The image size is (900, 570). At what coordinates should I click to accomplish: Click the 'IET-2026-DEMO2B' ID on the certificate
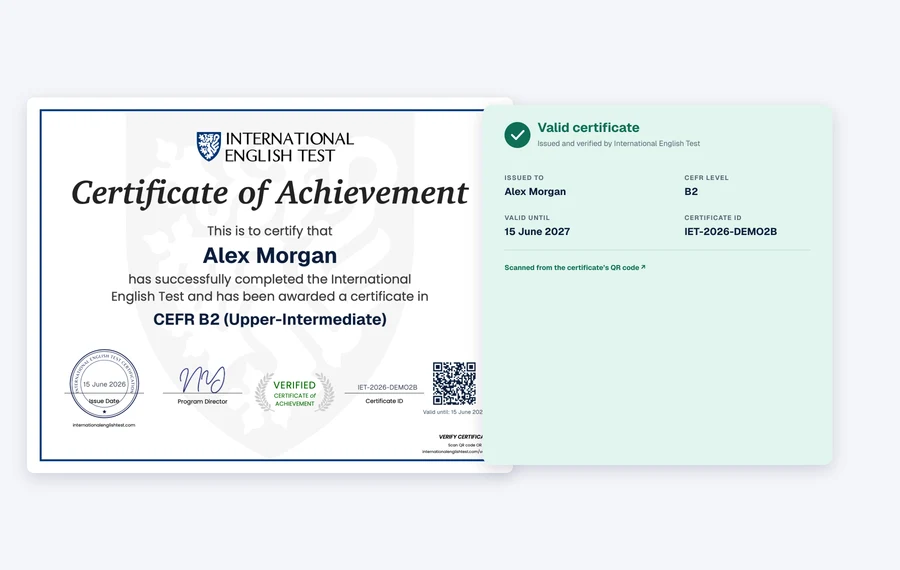(387, 387)
